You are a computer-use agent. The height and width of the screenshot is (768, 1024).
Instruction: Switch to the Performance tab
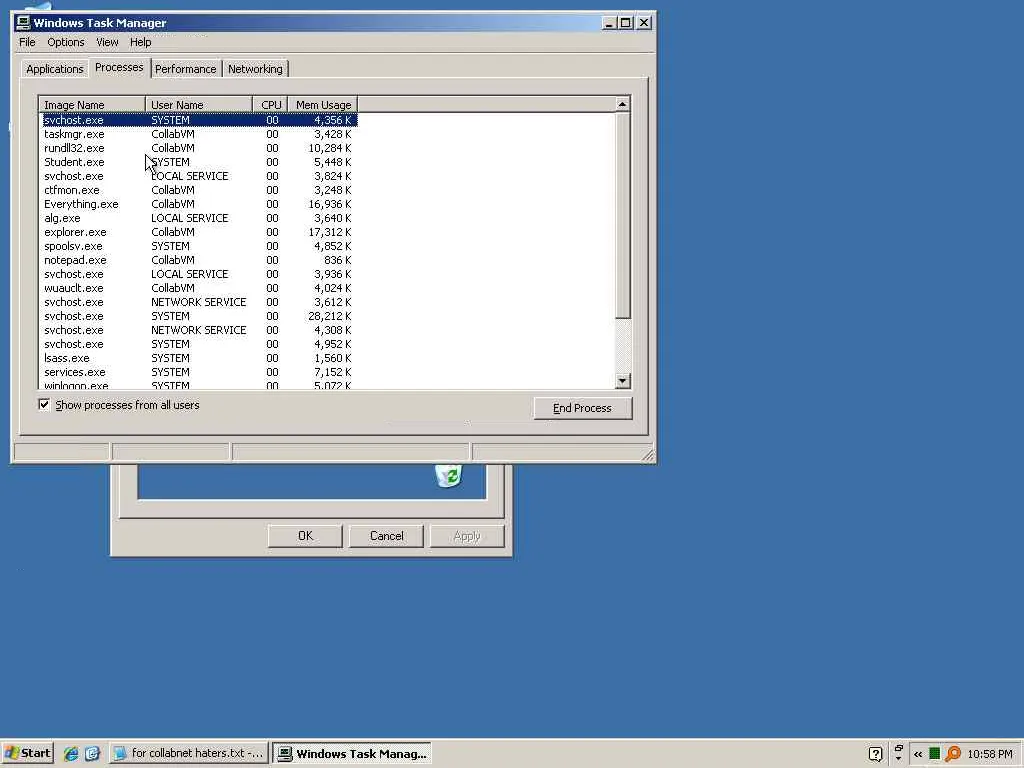click(x=185, y=69)
